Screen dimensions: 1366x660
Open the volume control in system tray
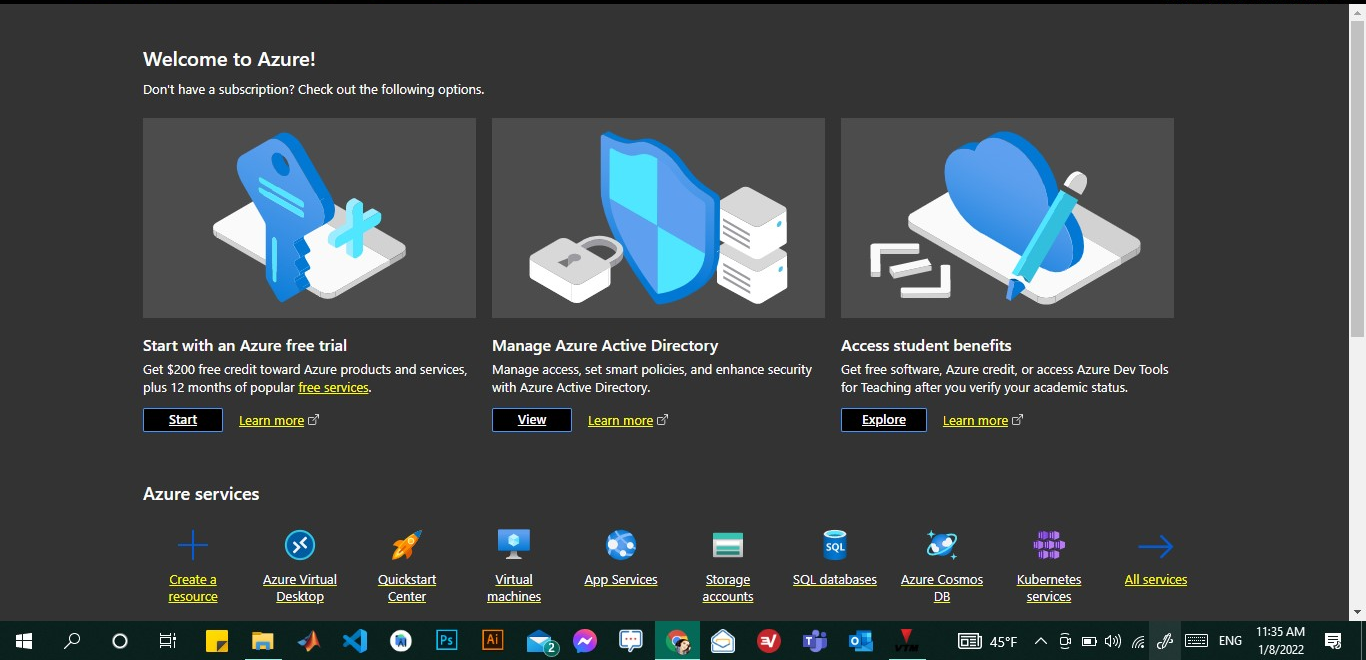(x=1113, y=641)
